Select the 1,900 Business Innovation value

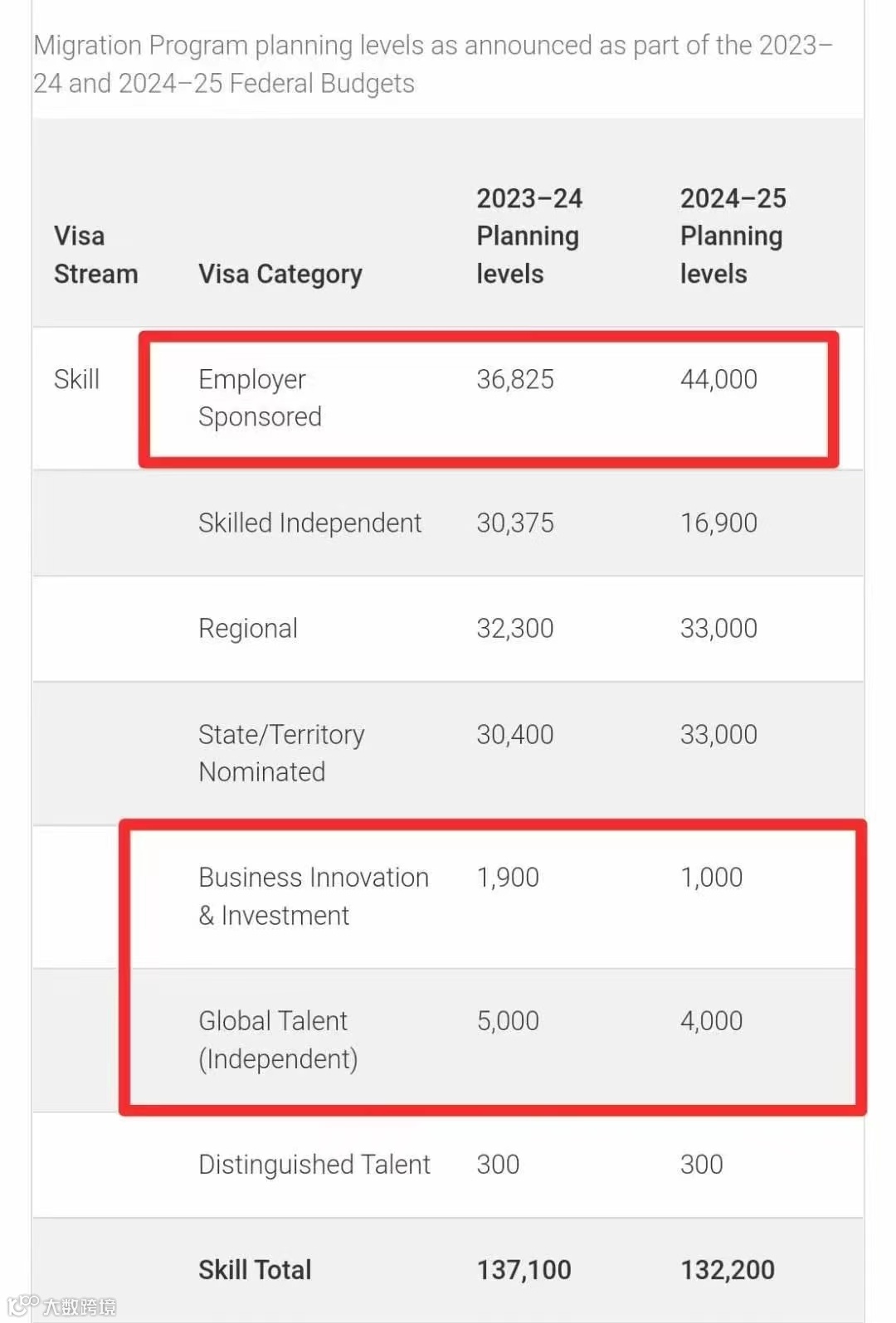coord(508,877)
